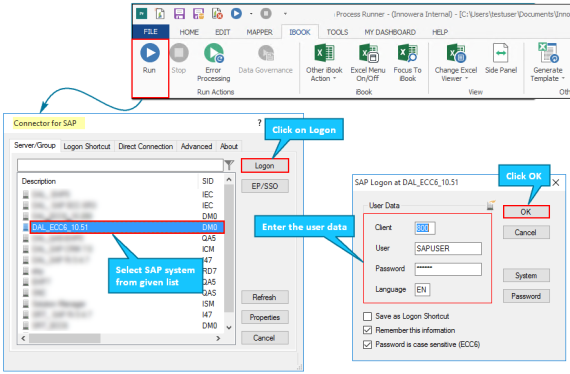Open the Customize Quick Access Toolbar arrow
This screenshot has width=570, height=374.
(x=285, y=14)
